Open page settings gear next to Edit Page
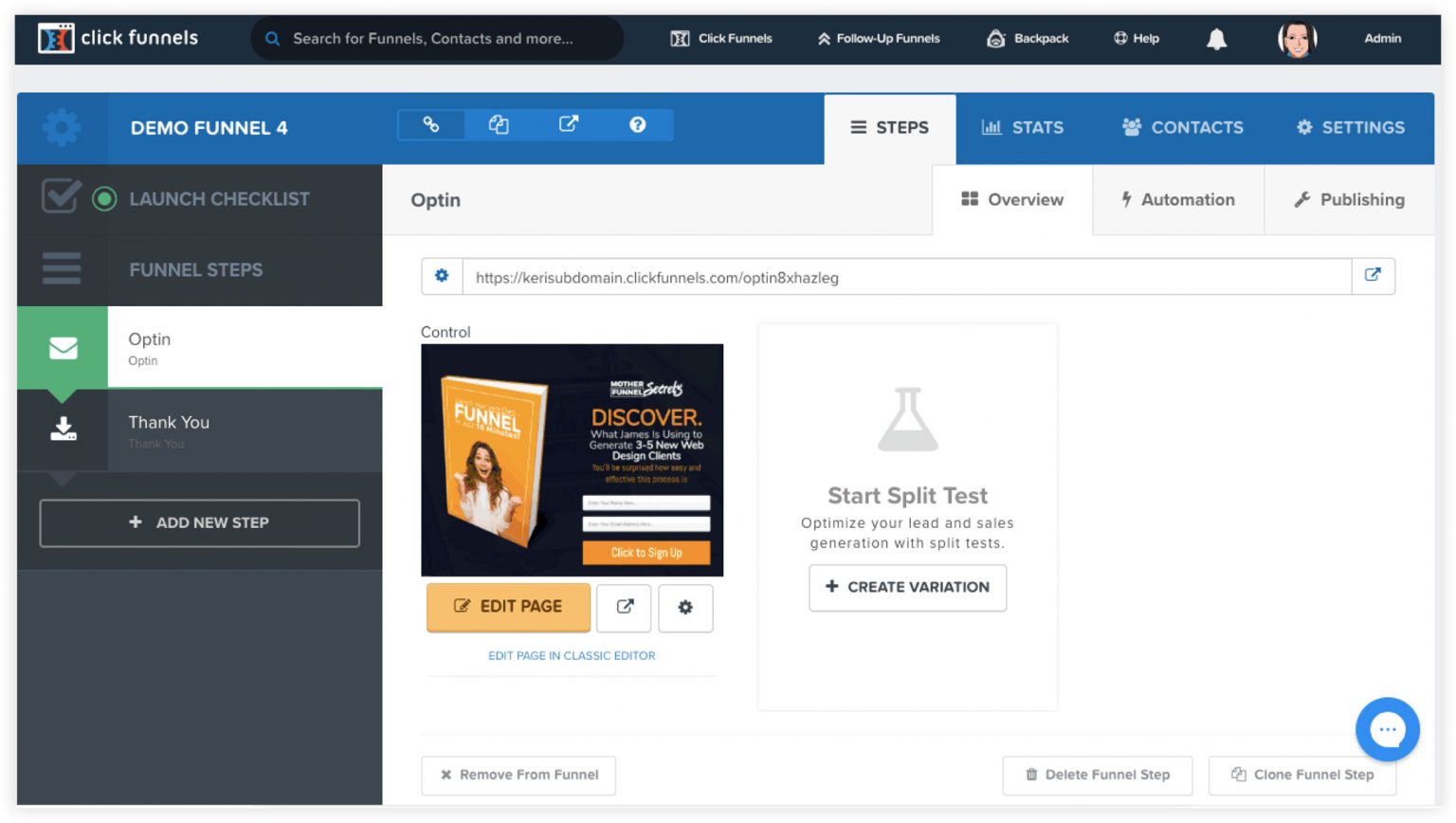1456x823 pixels. [685, 608]
